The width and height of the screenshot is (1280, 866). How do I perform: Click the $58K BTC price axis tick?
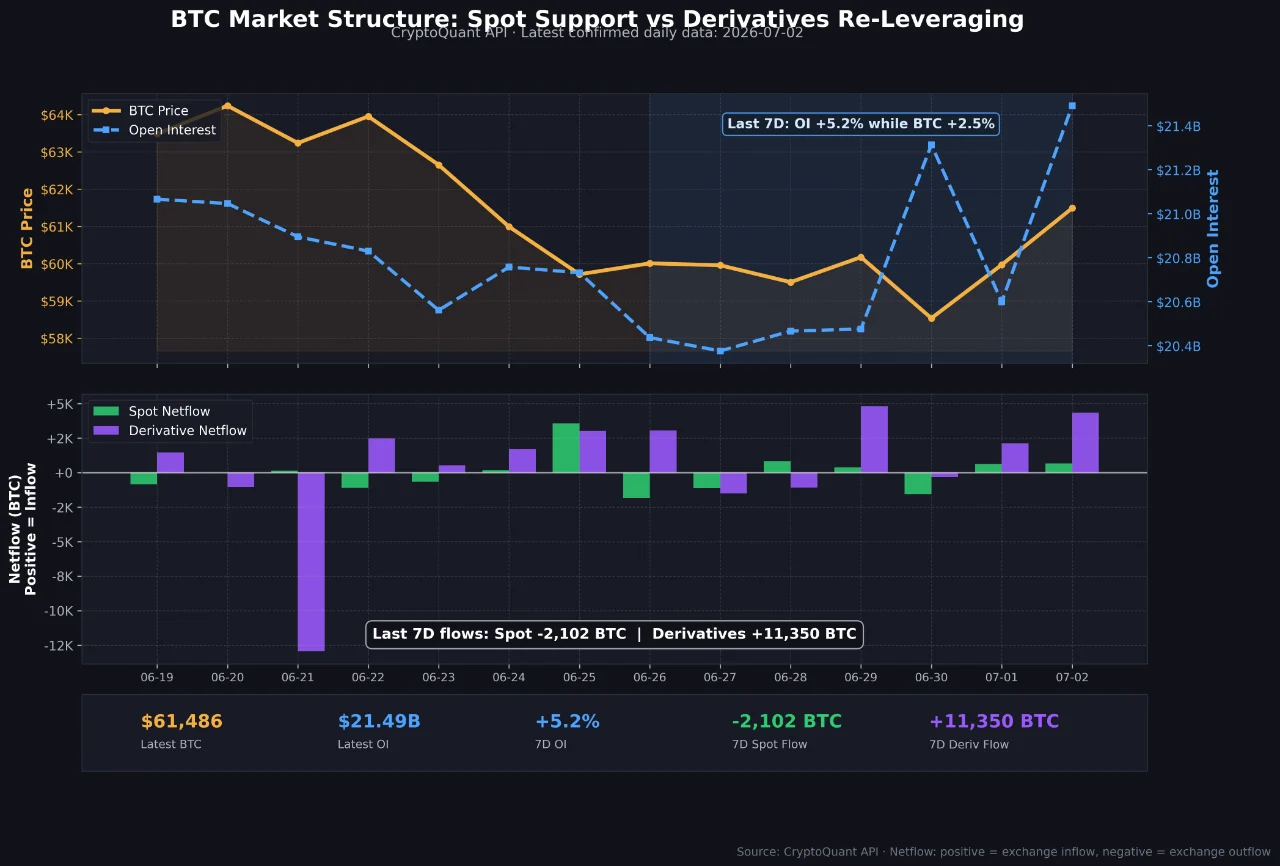[56, 338]
